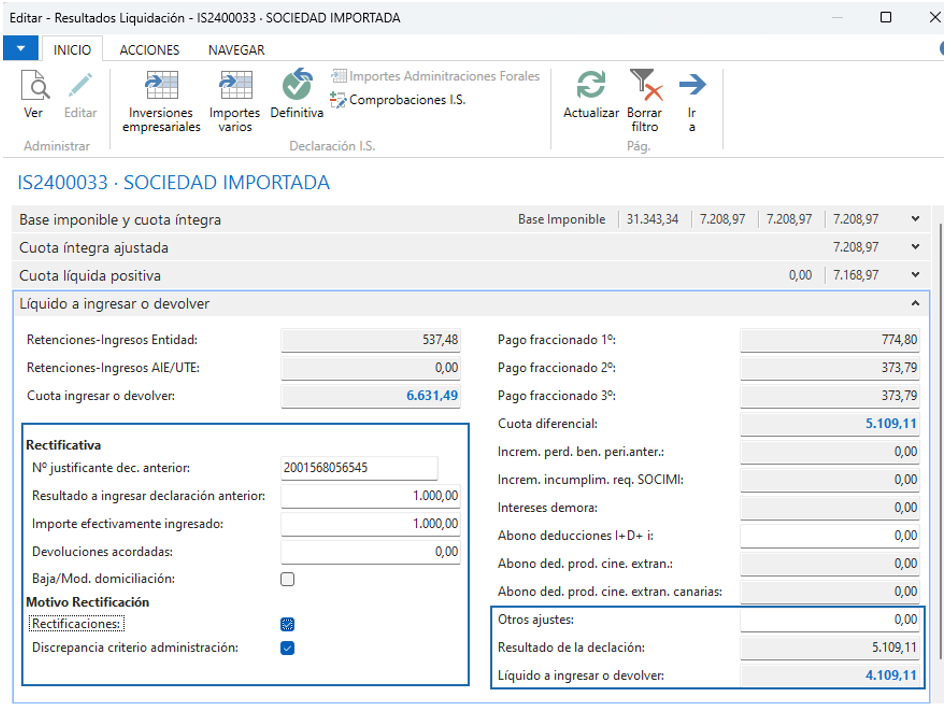Expand Base imponible y cuota íntegra section
Viewport: 951px width, 708px height.
915,219
